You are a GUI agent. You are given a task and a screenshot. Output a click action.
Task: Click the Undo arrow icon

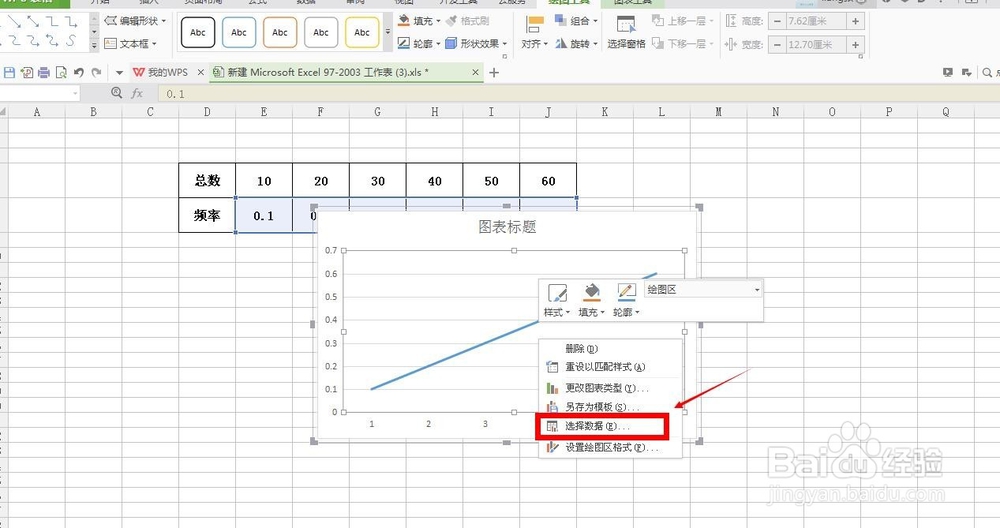click(78, 73)
